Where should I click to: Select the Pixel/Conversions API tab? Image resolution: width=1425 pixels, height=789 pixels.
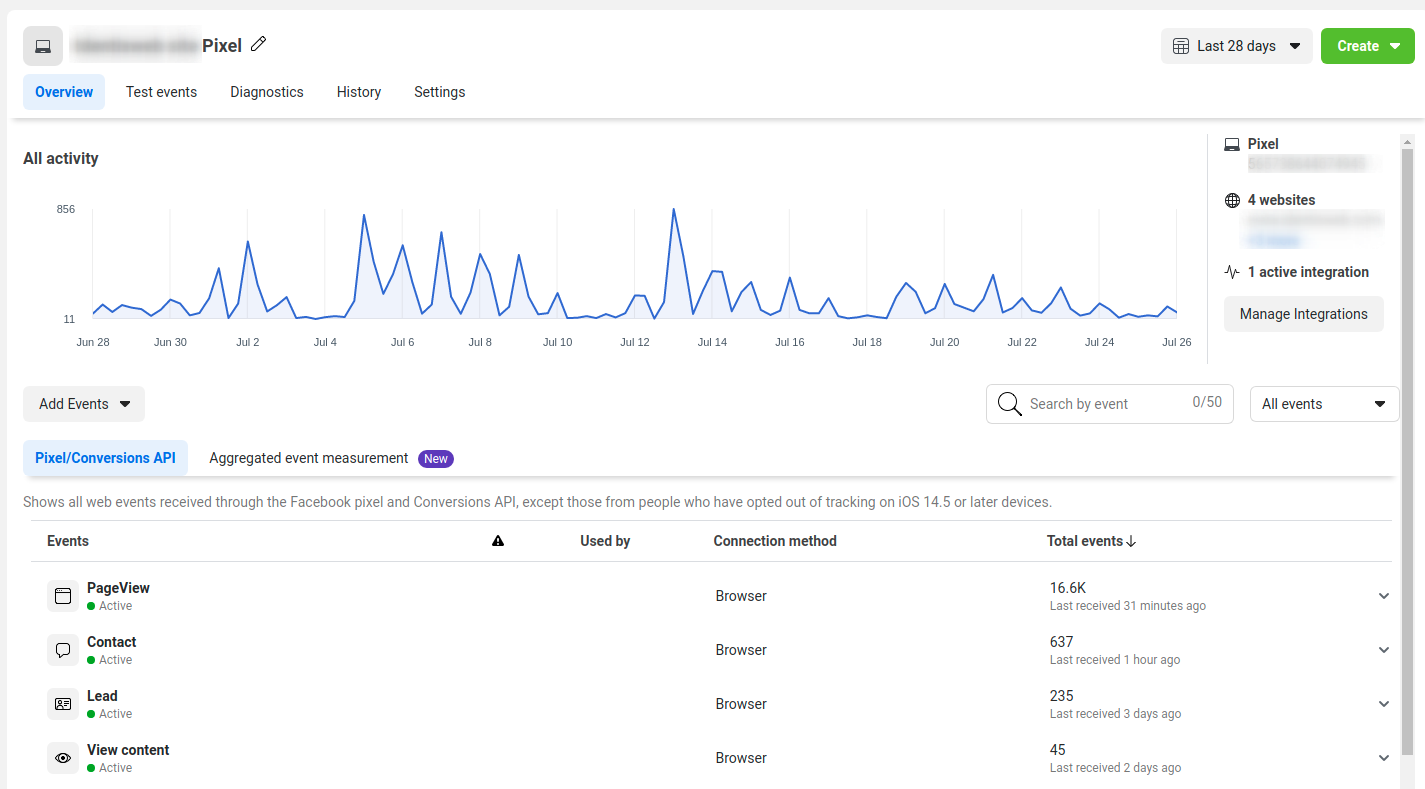(105, 458)
